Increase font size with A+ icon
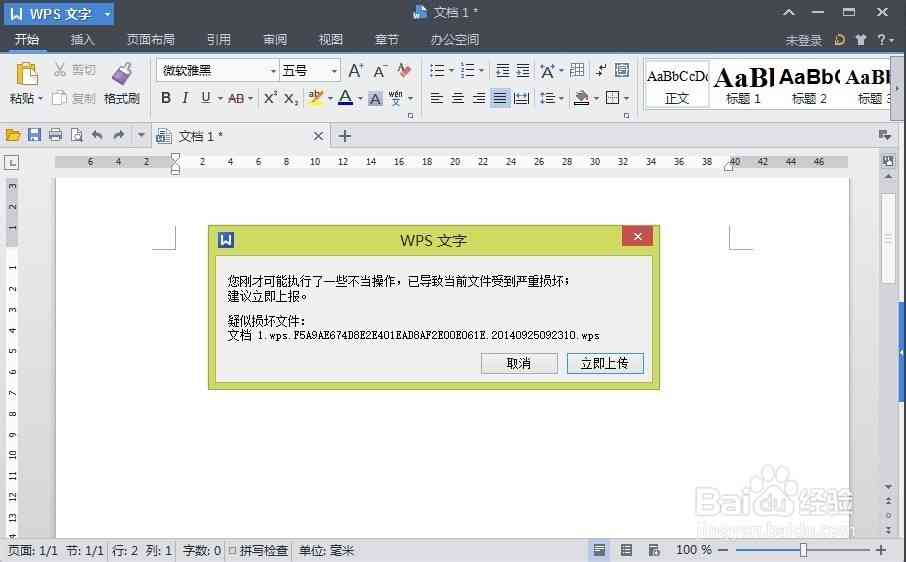The width and height of the screenshot is (906, 562). tap(355, 70)
